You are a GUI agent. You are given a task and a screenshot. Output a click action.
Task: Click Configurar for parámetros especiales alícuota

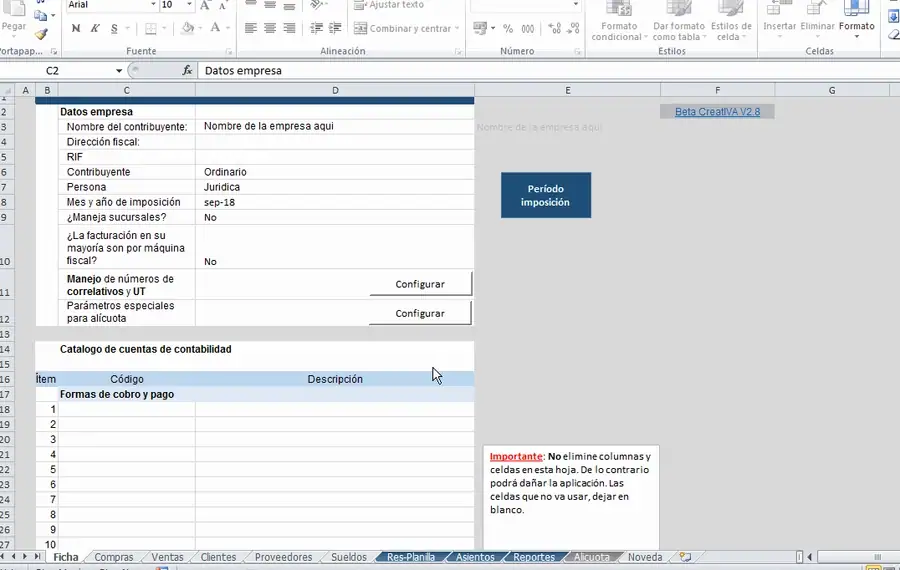click(420, 313)
